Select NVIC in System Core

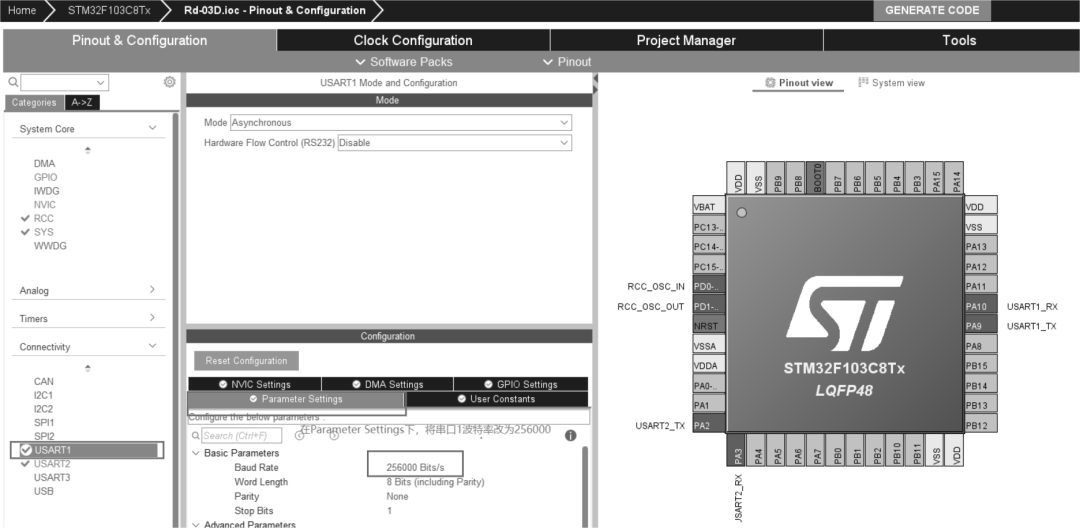point(45,205)
